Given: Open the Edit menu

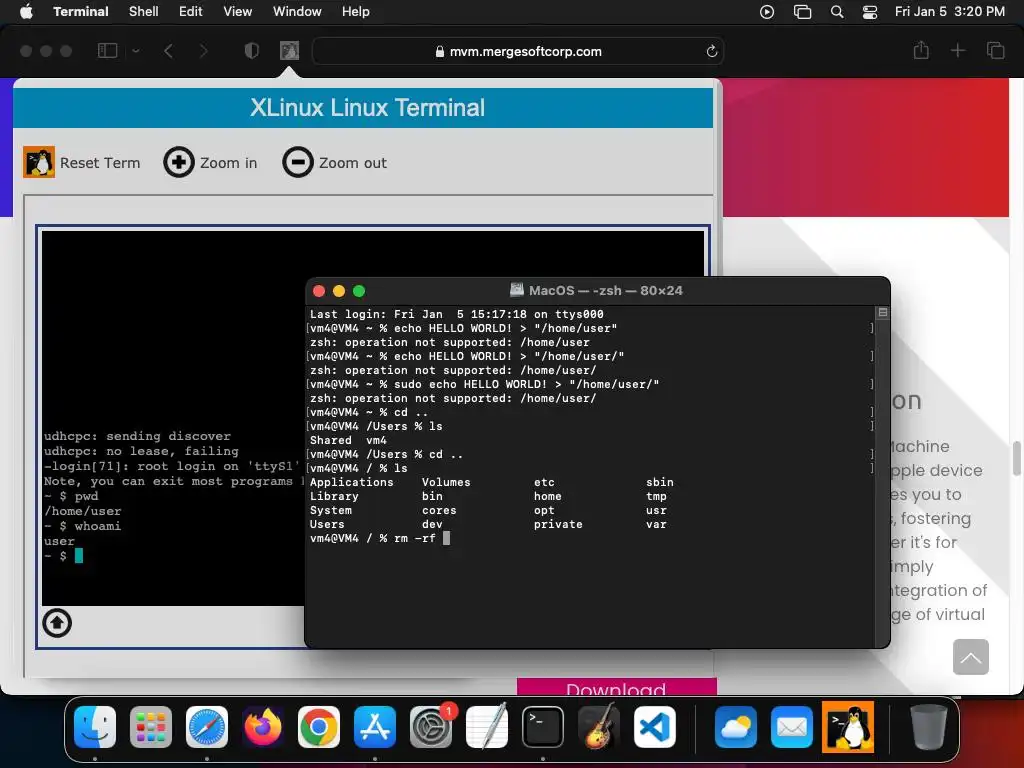Looking at the screenshot, I should [191, 12].
